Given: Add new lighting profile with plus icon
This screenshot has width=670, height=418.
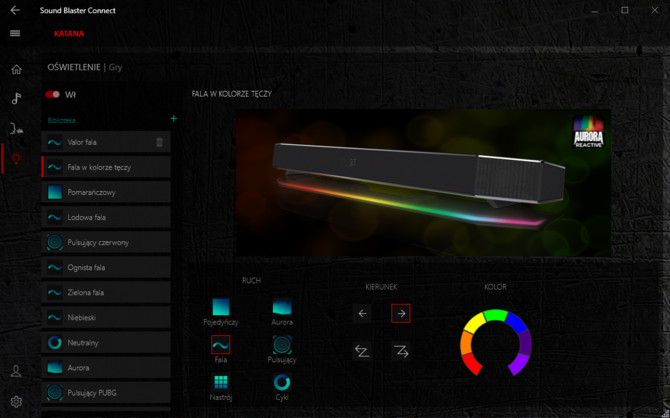Looking at the screenshot, I should [173, 119].
